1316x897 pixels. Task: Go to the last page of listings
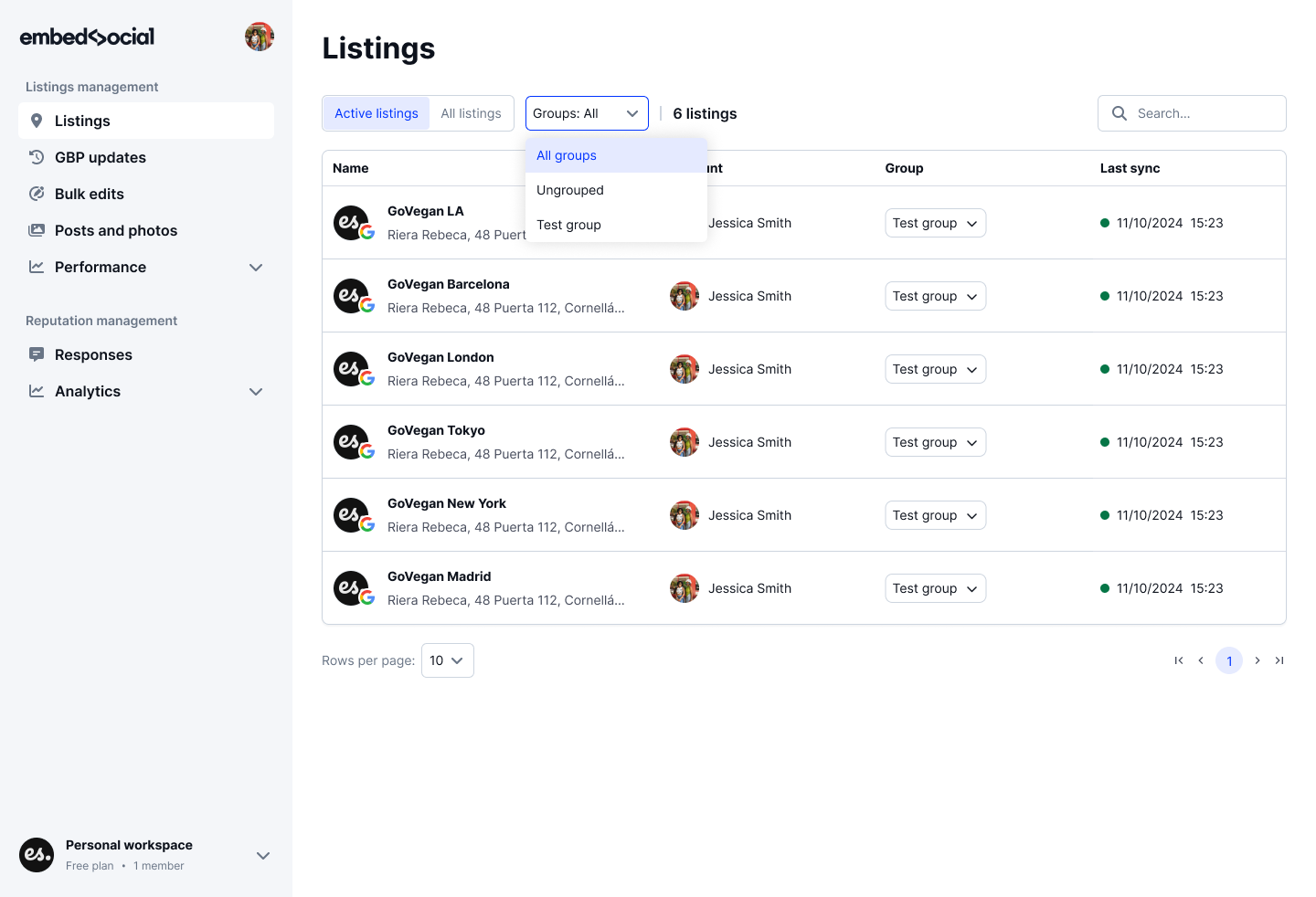(1279, 660)
